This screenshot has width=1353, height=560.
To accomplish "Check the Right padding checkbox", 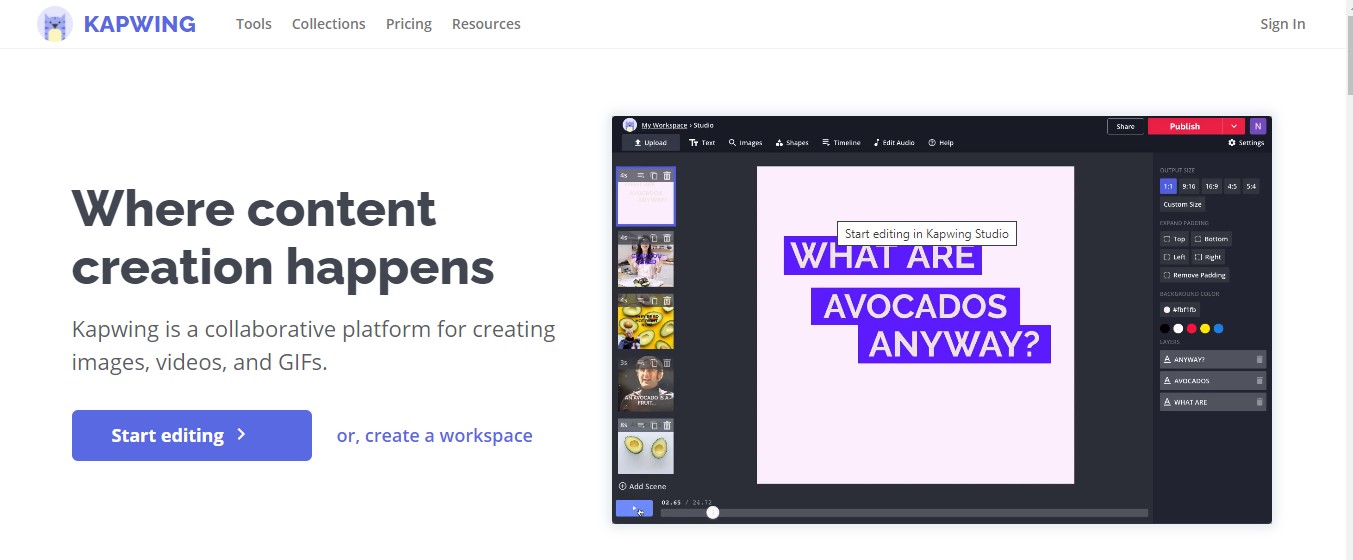I will 1198,257.
